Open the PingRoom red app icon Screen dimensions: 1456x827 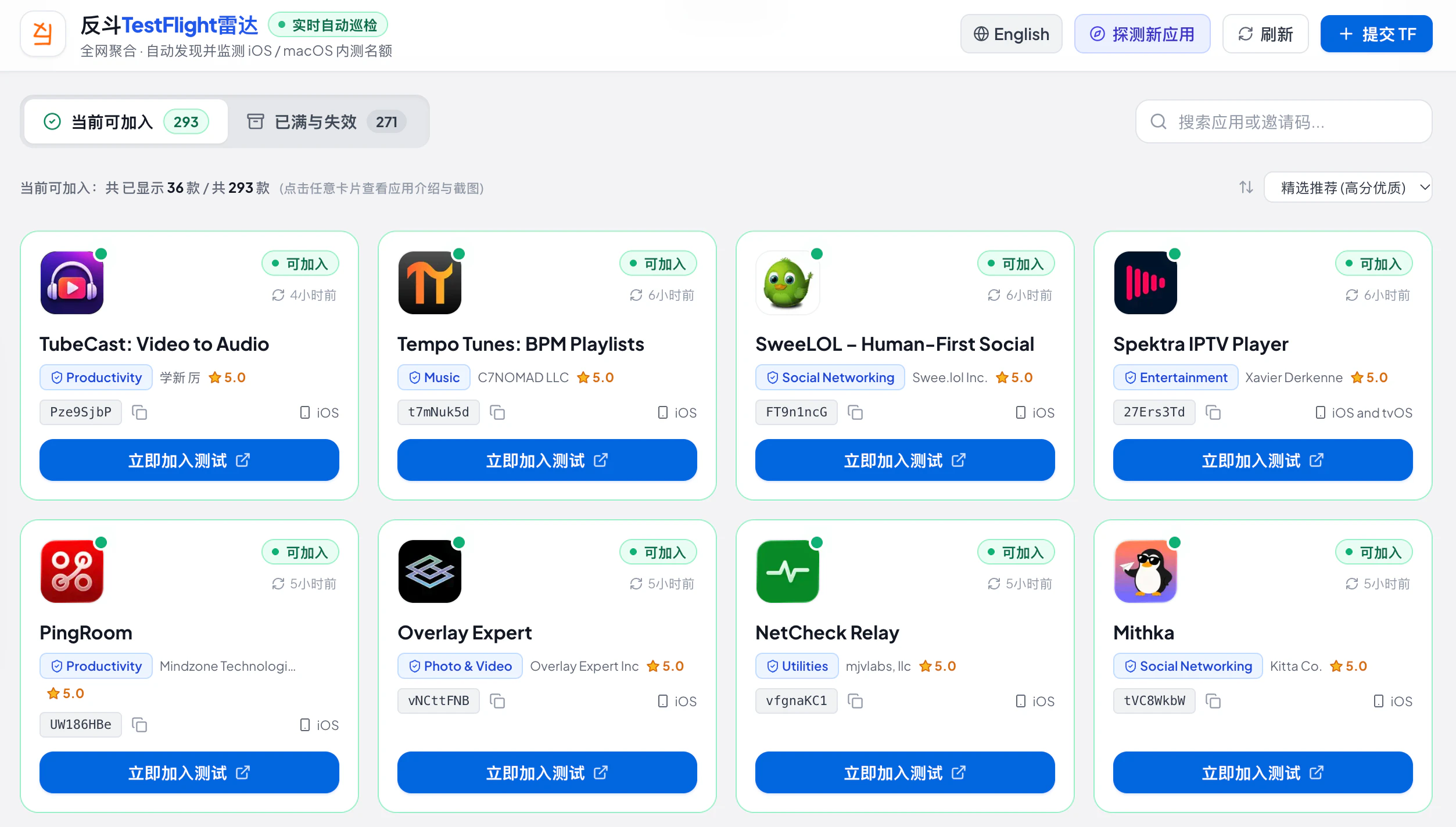pos(72,571)
